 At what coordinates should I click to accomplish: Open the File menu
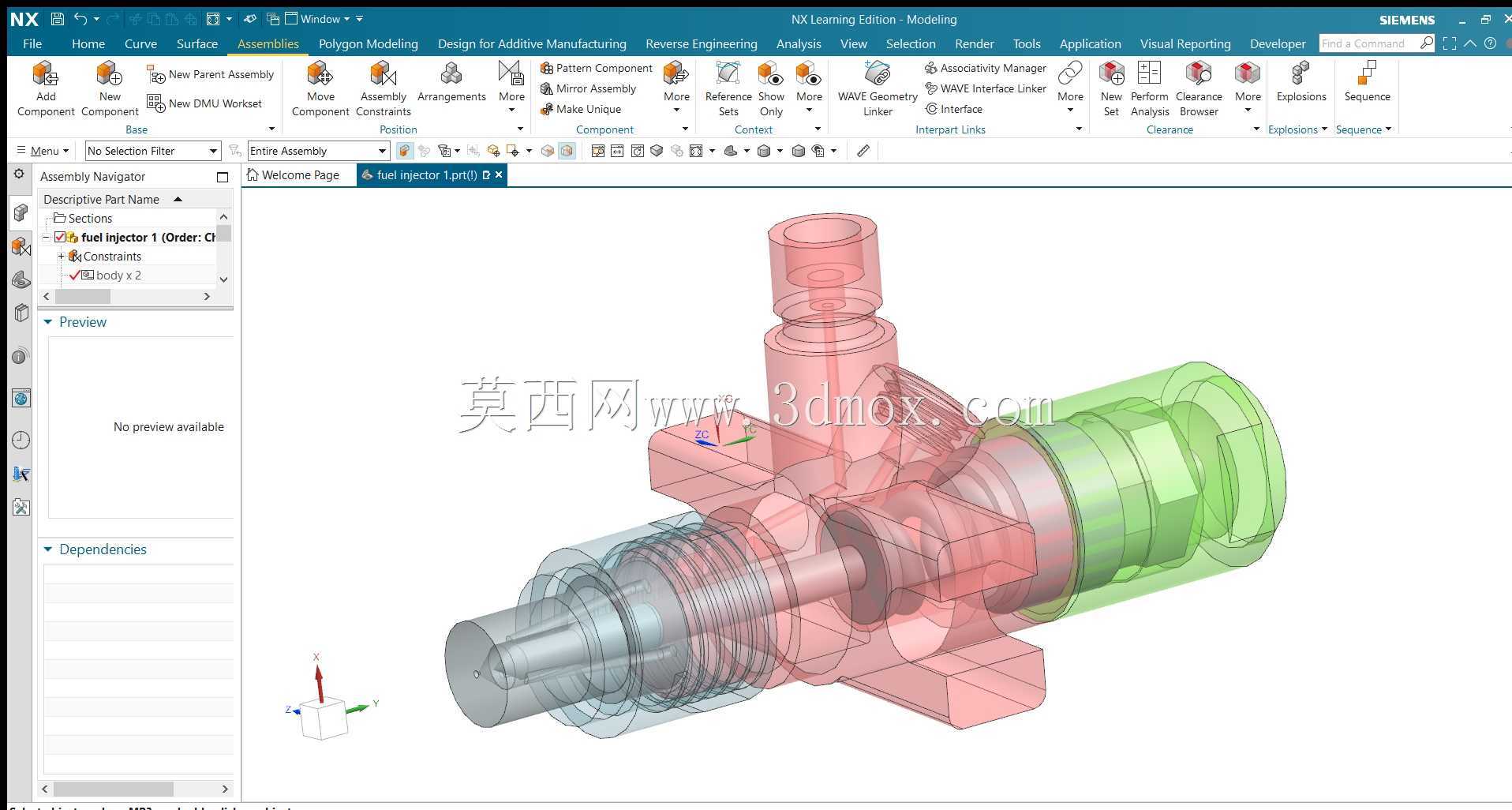coord(32,43)
